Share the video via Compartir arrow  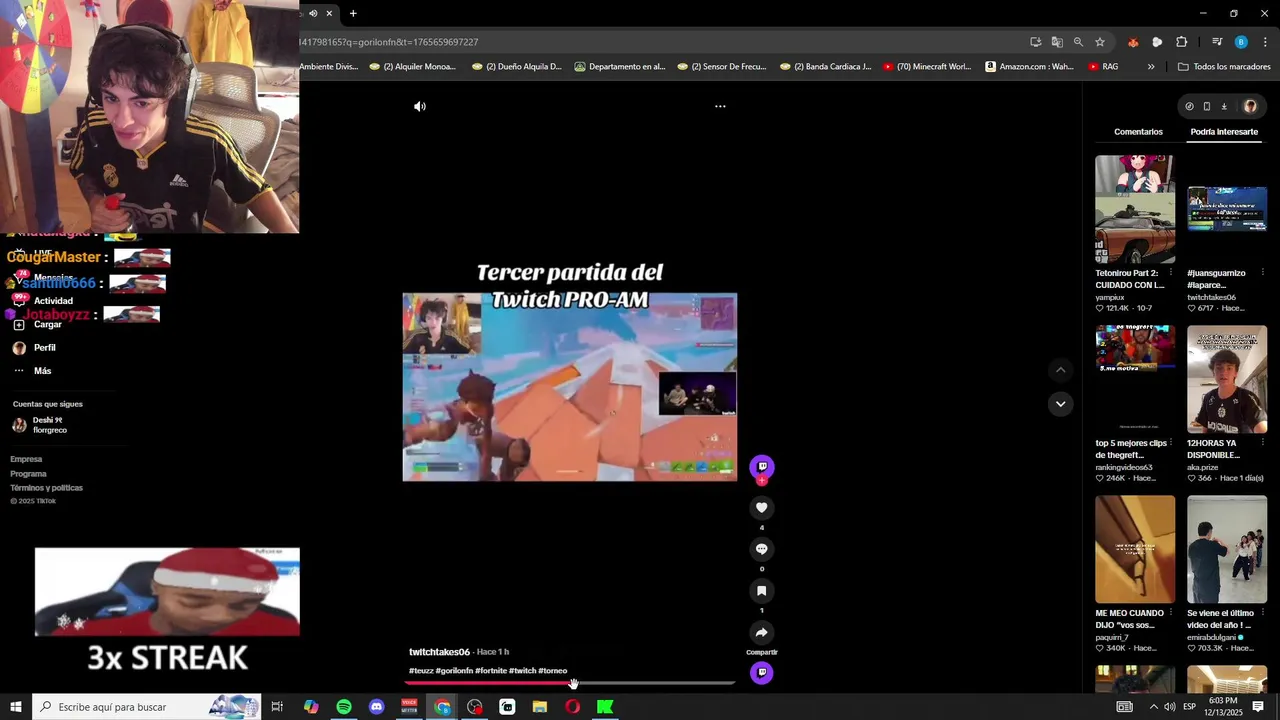pos(761,633)
